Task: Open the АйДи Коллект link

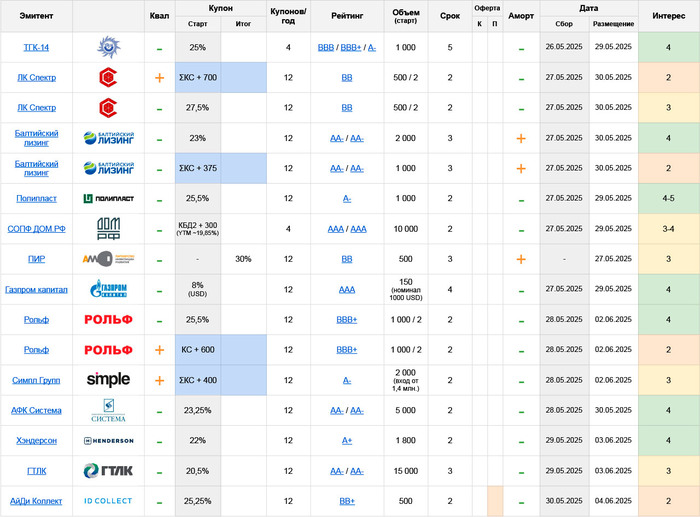Action: coord(36,501)
